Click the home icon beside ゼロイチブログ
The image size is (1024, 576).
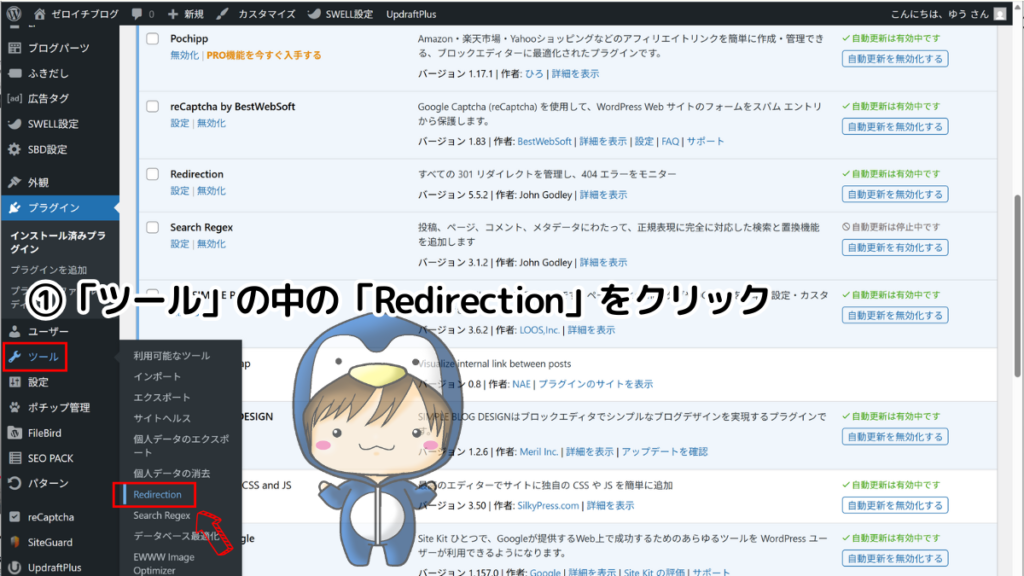40,14
